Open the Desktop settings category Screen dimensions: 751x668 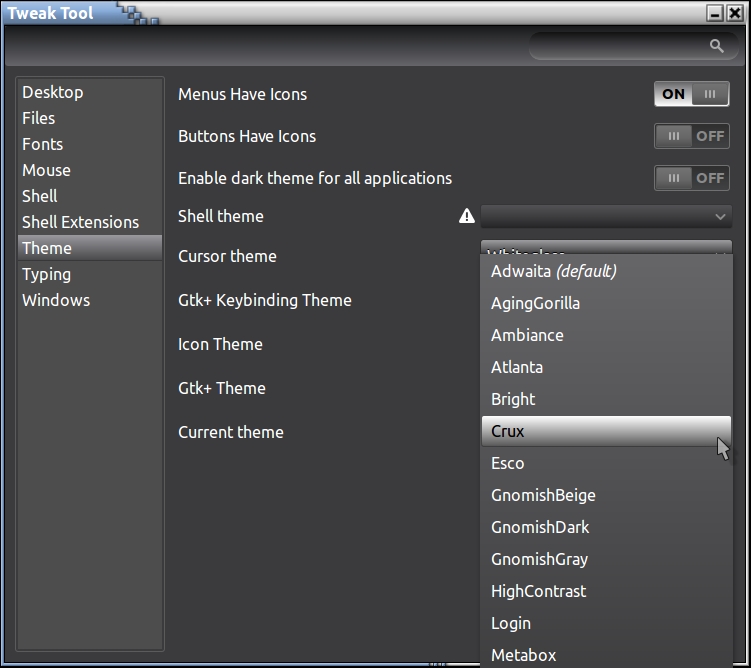(53, 92)
